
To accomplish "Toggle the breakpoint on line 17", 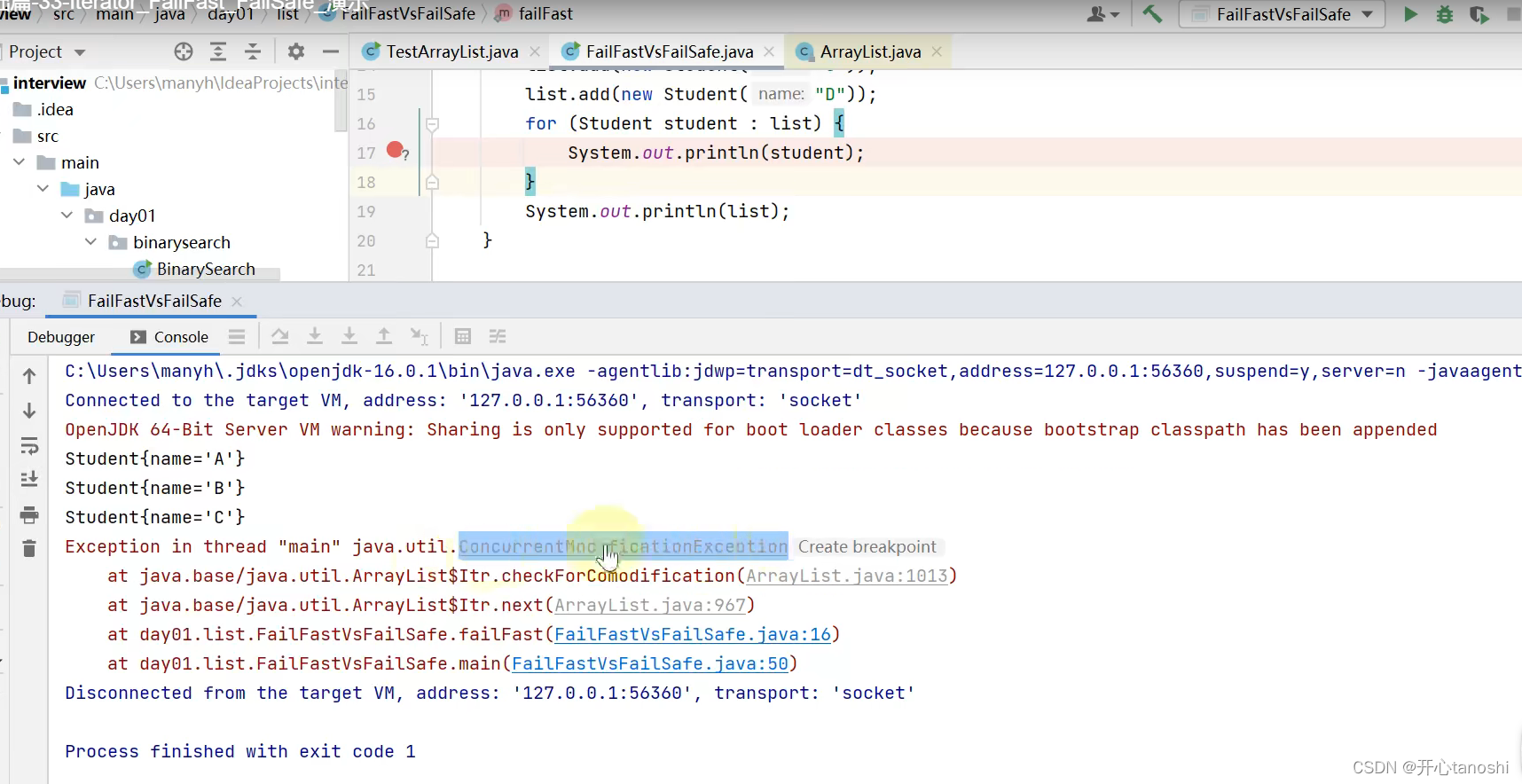I will point(396,151).
